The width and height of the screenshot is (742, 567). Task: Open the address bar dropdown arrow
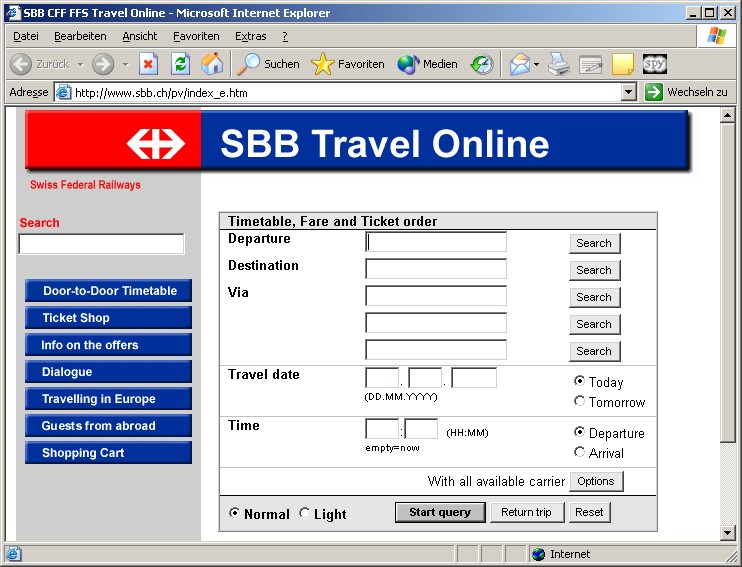click(628, 92)
